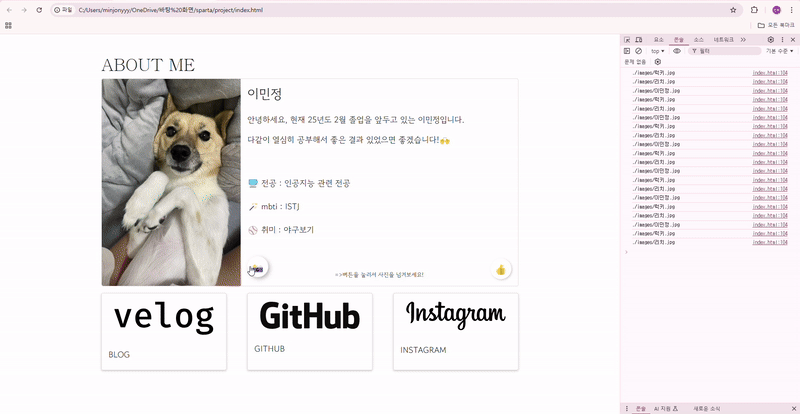Click the round photo button under the cursor
This screenshot has width=800, height=414.
click(x=258, y=267)
